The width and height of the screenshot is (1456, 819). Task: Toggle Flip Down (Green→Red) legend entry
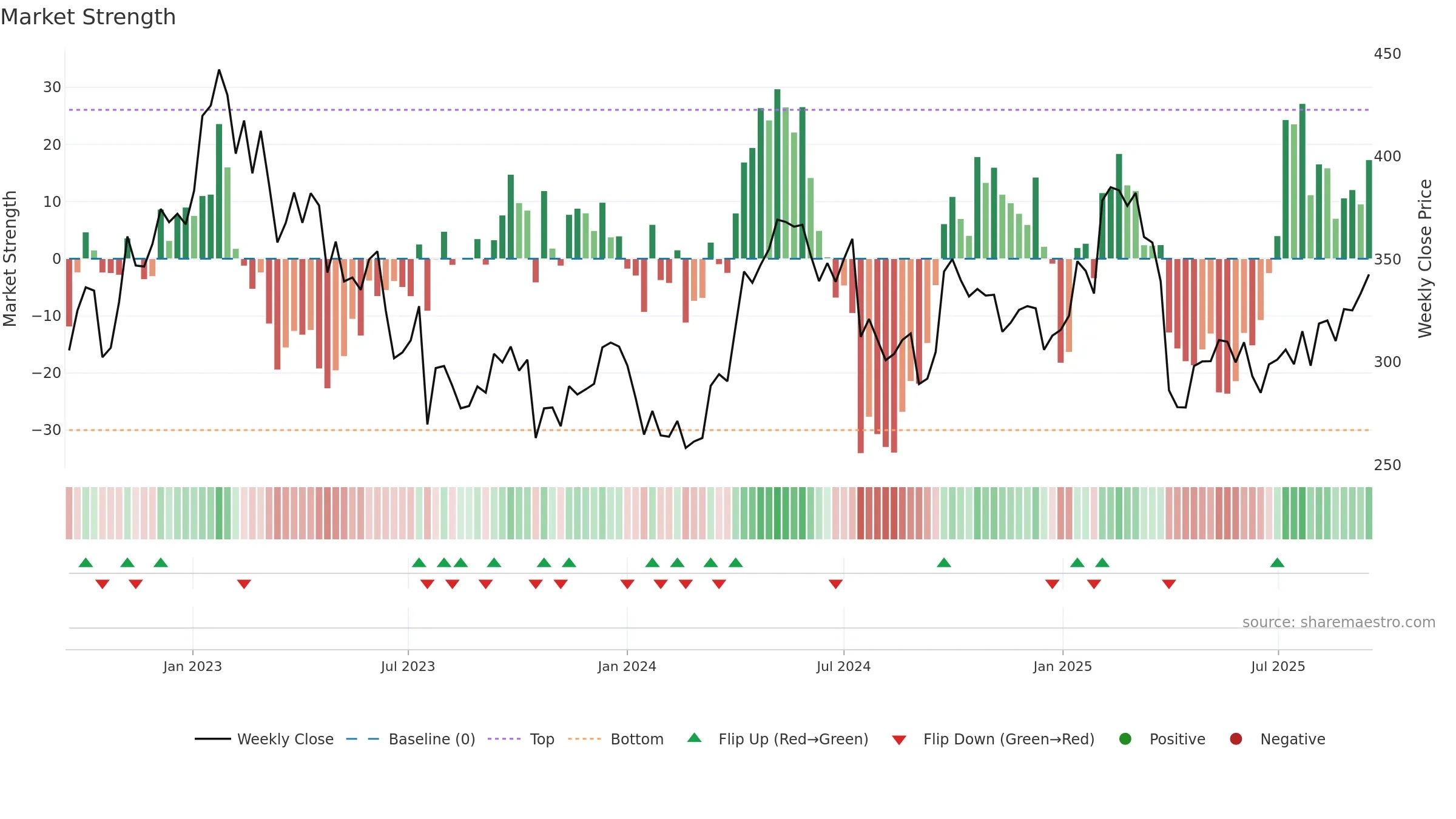(994, 739)
